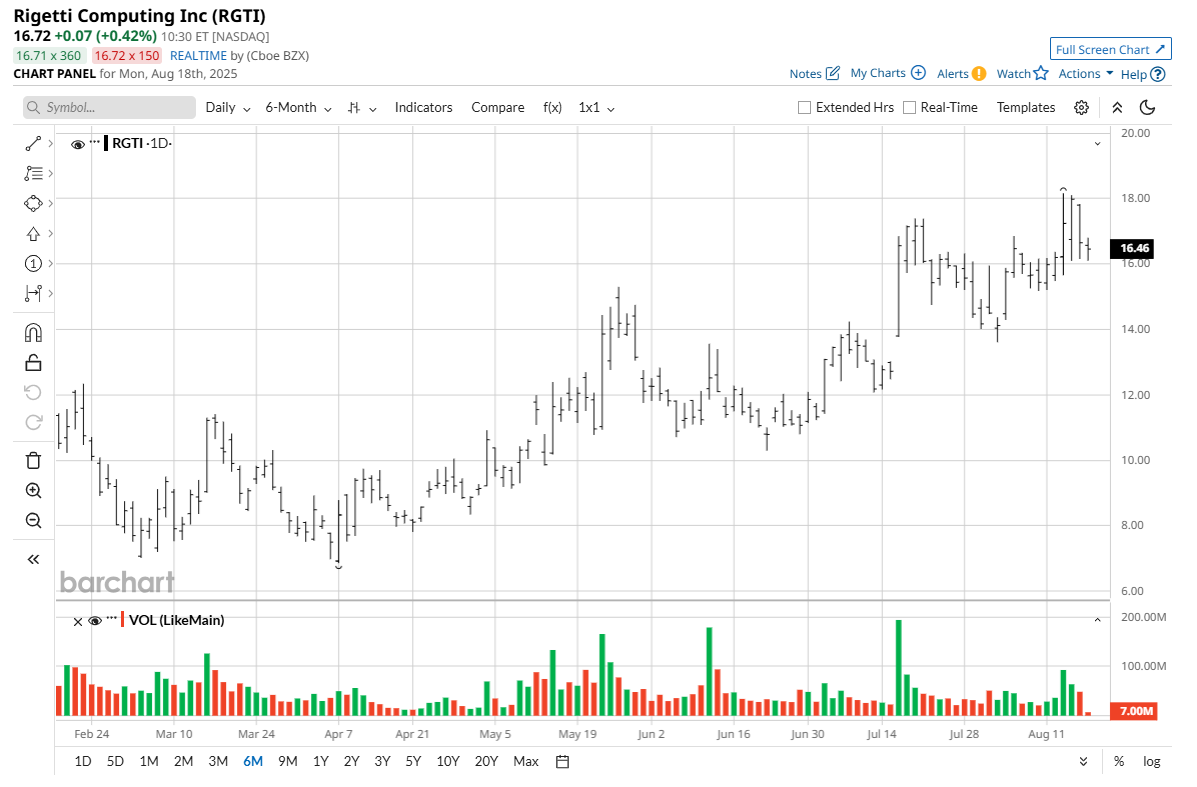Expand the bottom bar double-chevron
The height and width of the screenshot is (787, 1197).
point(1083,761)
